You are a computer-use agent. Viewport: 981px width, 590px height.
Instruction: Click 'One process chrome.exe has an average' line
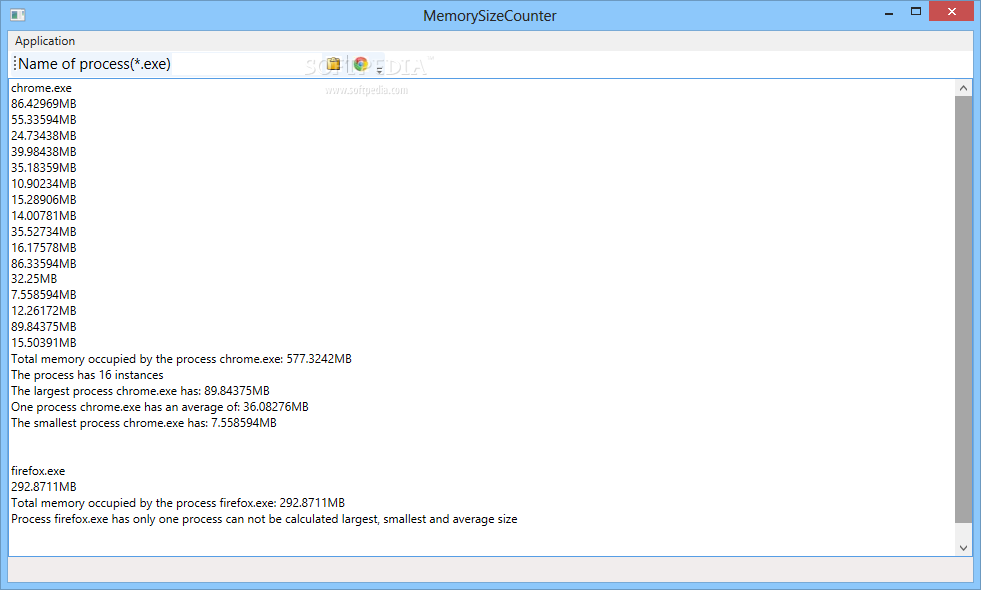[160, 407]
